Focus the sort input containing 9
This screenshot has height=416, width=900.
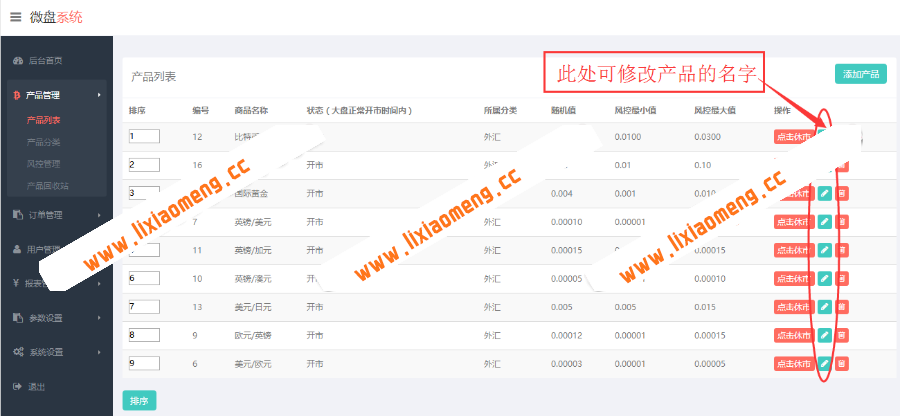(144, 363)
